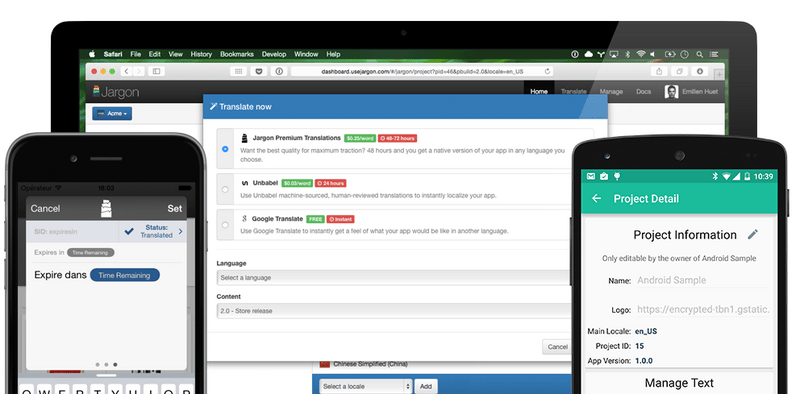Open the Safari sidebar toggle icon

(157, 71)
